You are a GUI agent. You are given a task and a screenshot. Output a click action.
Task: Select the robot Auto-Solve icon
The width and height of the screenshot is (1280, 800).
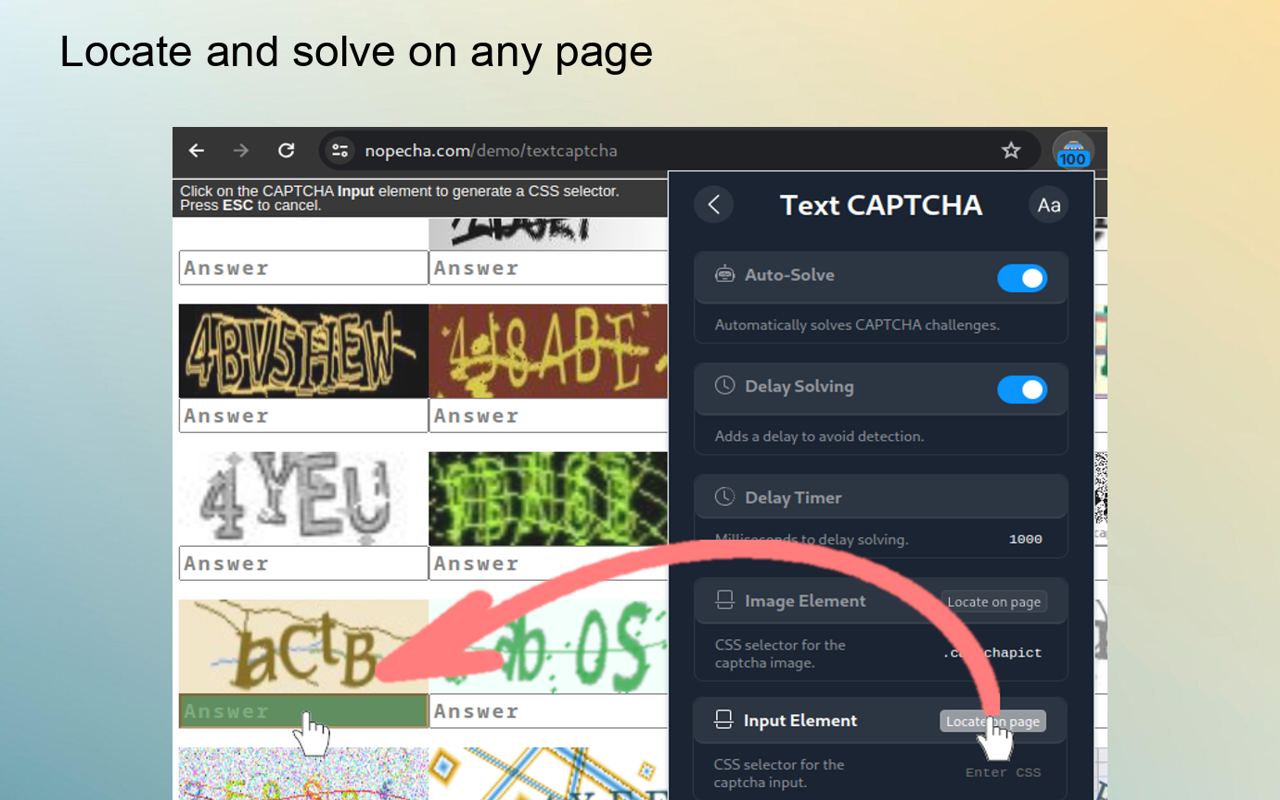724,275
